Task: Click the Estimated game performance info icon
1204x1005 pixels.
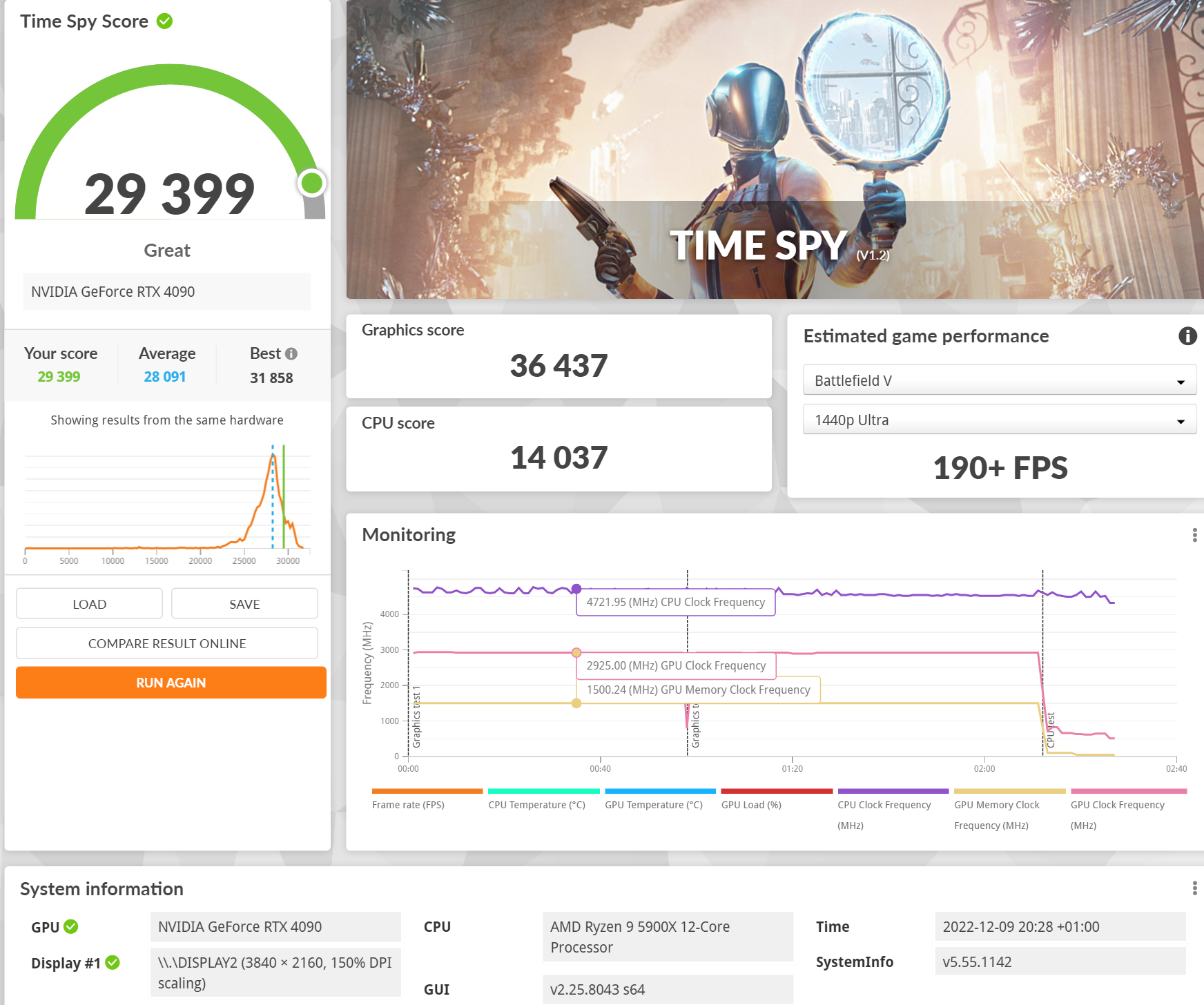Action: pyautogui.click(x=1187, y=336)
